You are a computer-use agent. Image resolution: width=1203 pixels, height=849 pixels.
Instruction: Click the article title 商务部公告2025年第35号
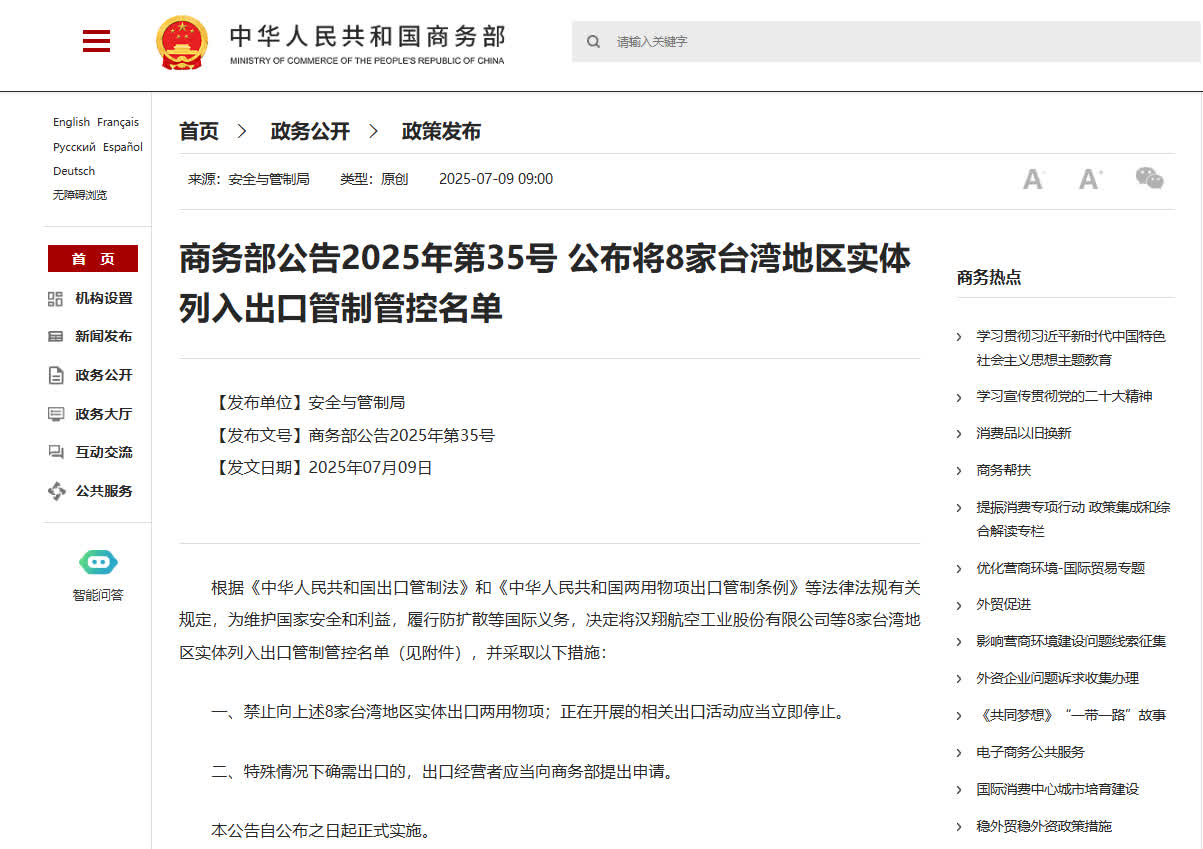pos(545,283)
